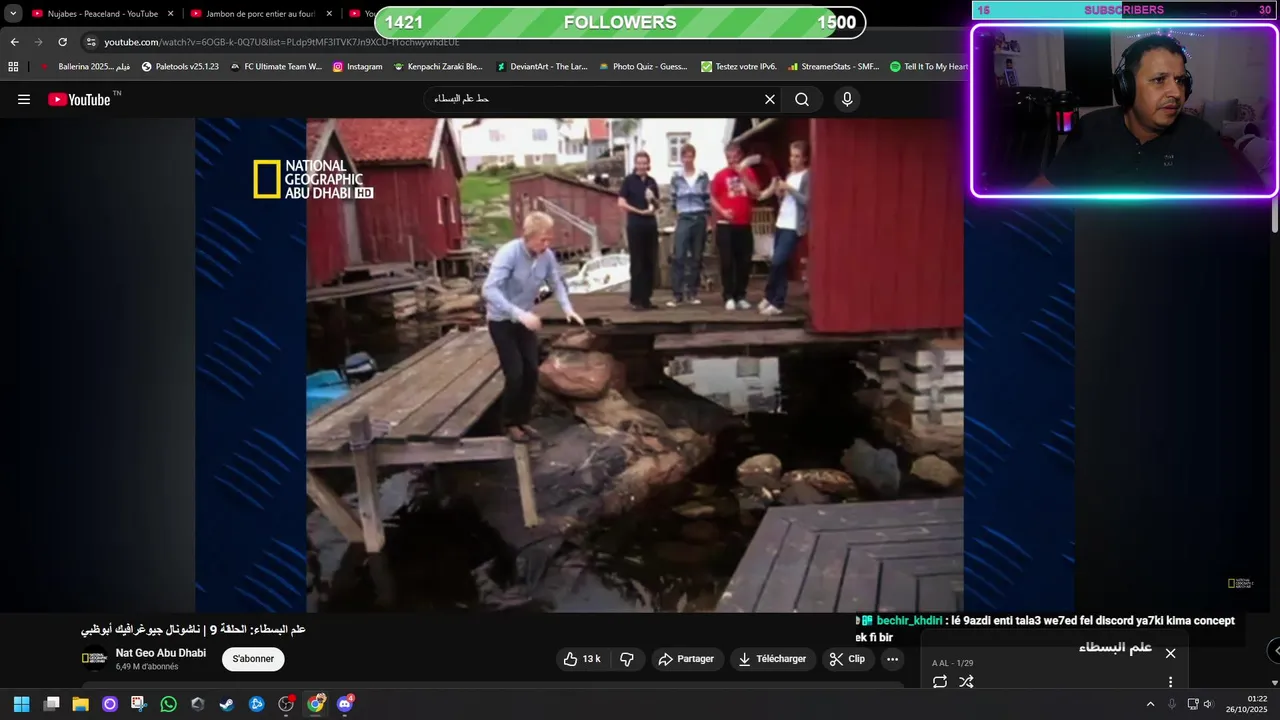Open the Tell It To My Heart bookmark

929,67
